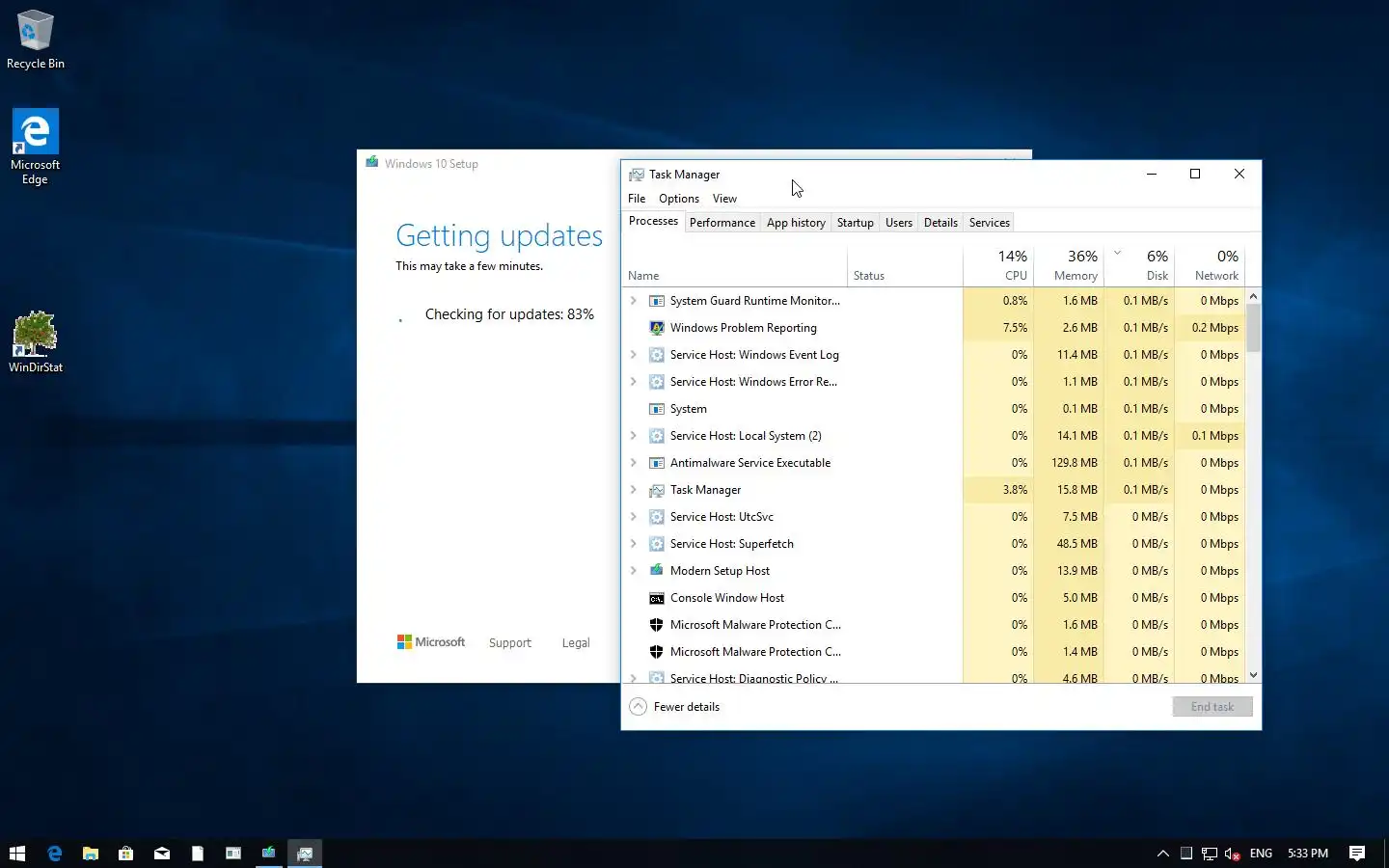Image resolution: width=1389 pixels, height=868 pixels.
Task: Switch to the App history tab
Action: click(796, 223)
